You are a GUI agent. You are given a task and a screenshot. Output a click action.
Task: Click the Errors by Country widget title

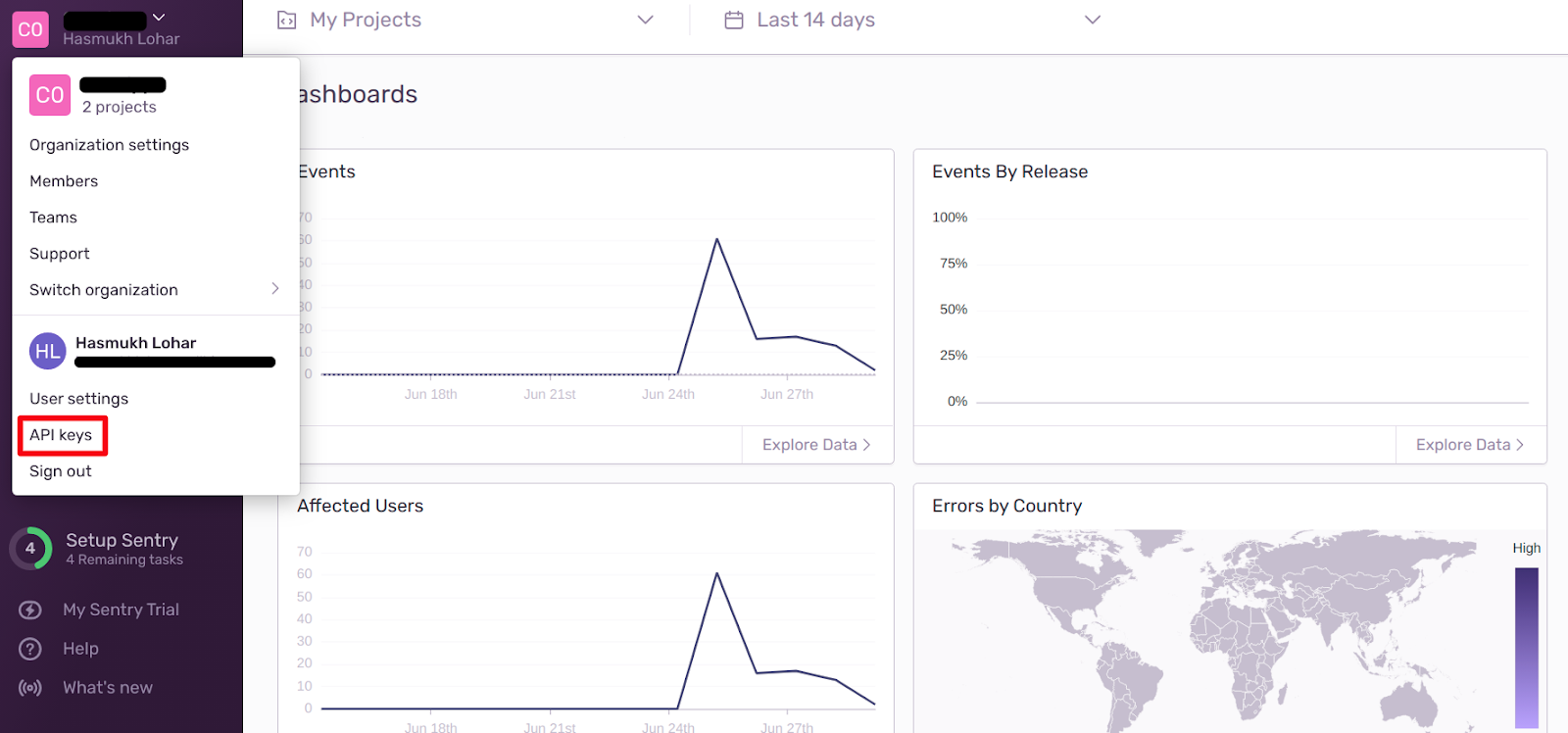1007,506
